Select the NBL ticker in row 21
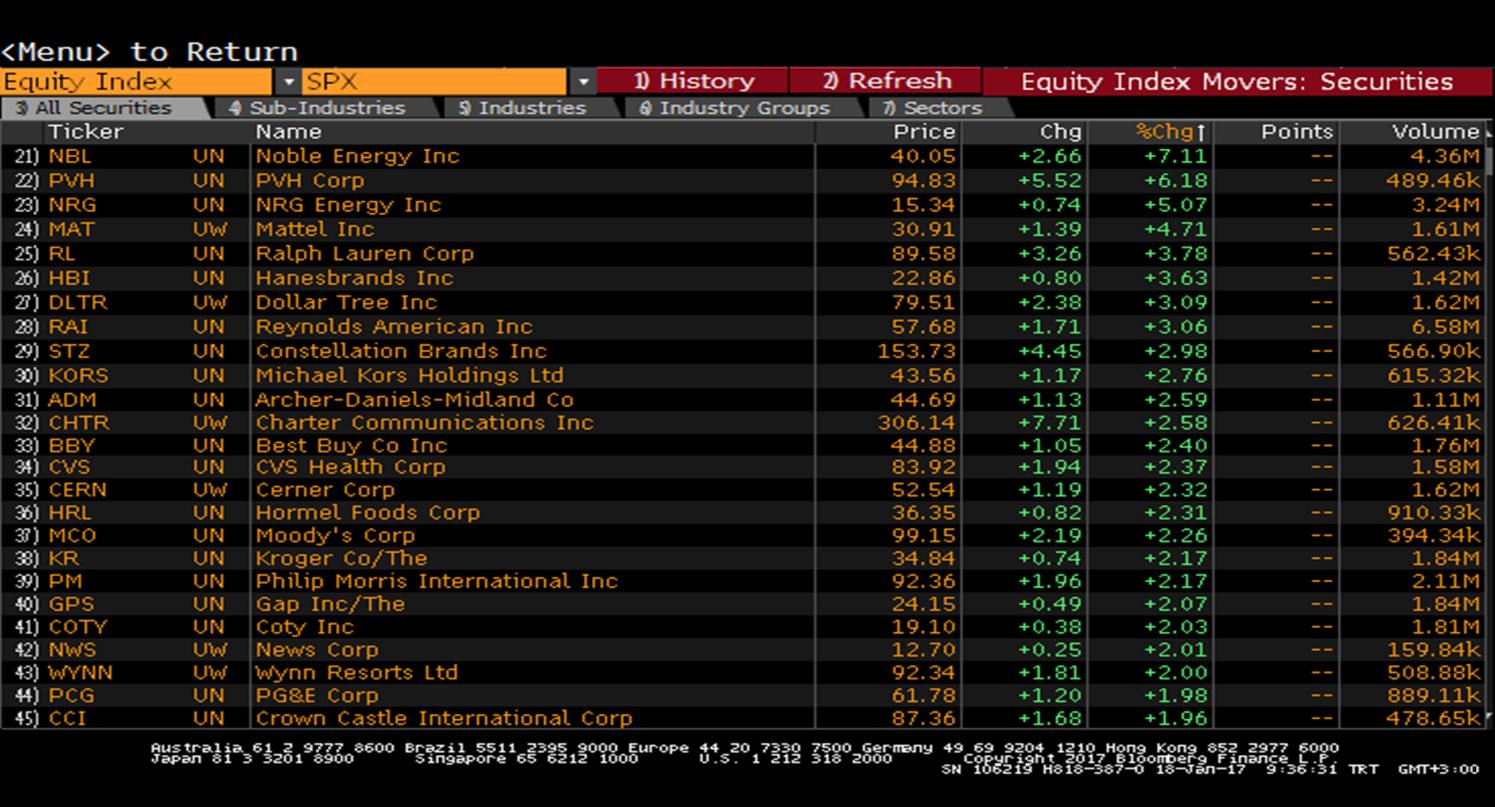 [70, 156]
